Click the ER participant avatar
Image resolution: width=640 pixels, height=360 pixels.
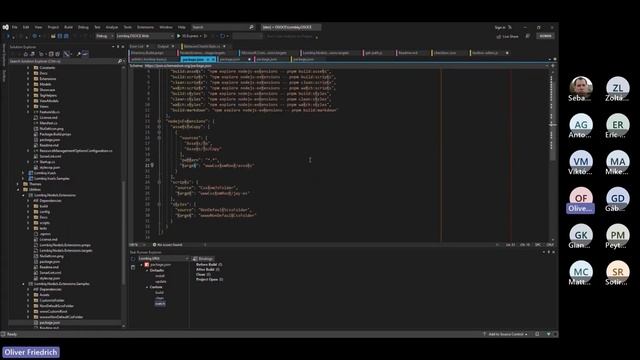point(618,124)
